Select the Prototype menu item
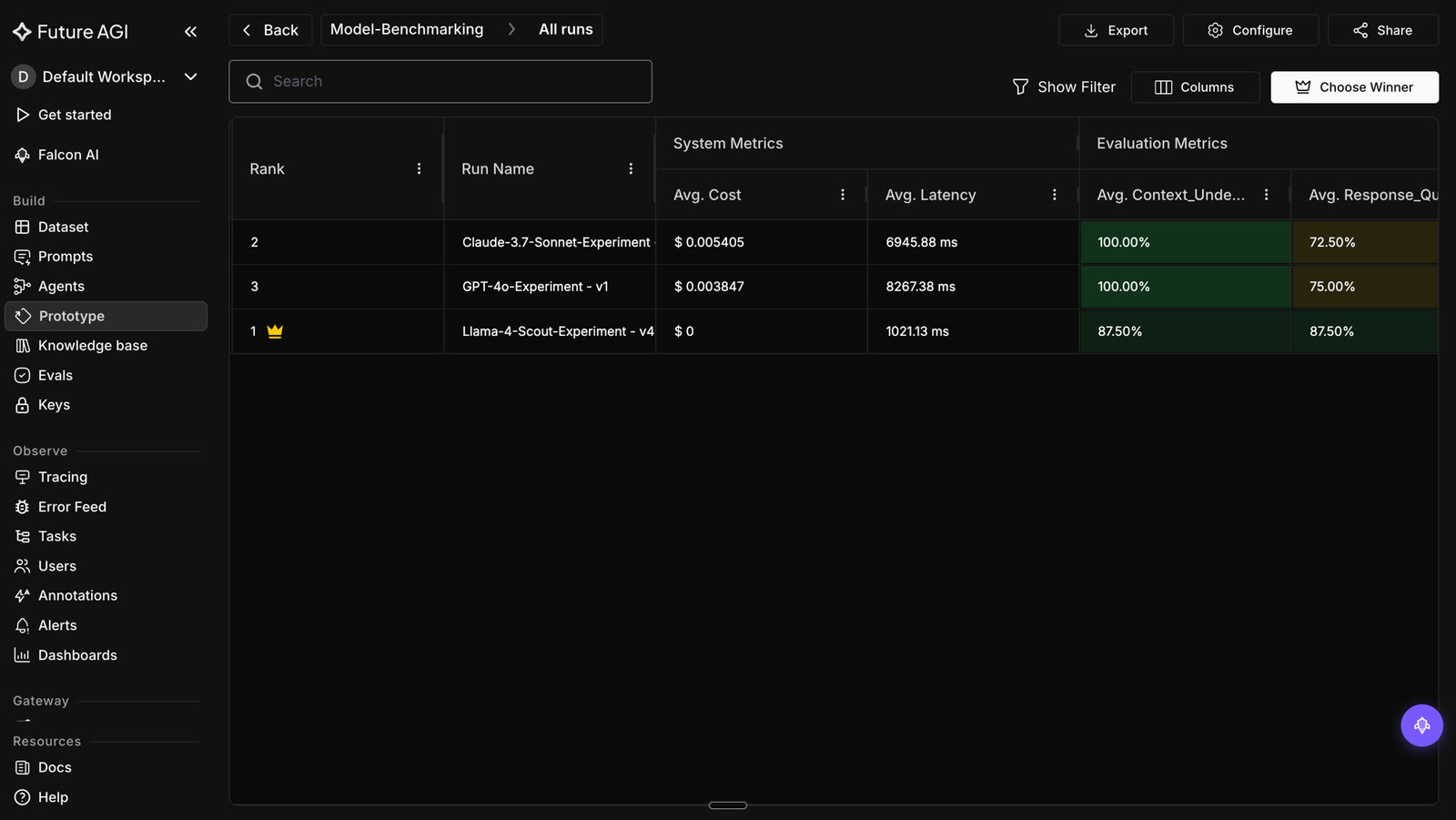1456x820 pixels. [106, 316]
